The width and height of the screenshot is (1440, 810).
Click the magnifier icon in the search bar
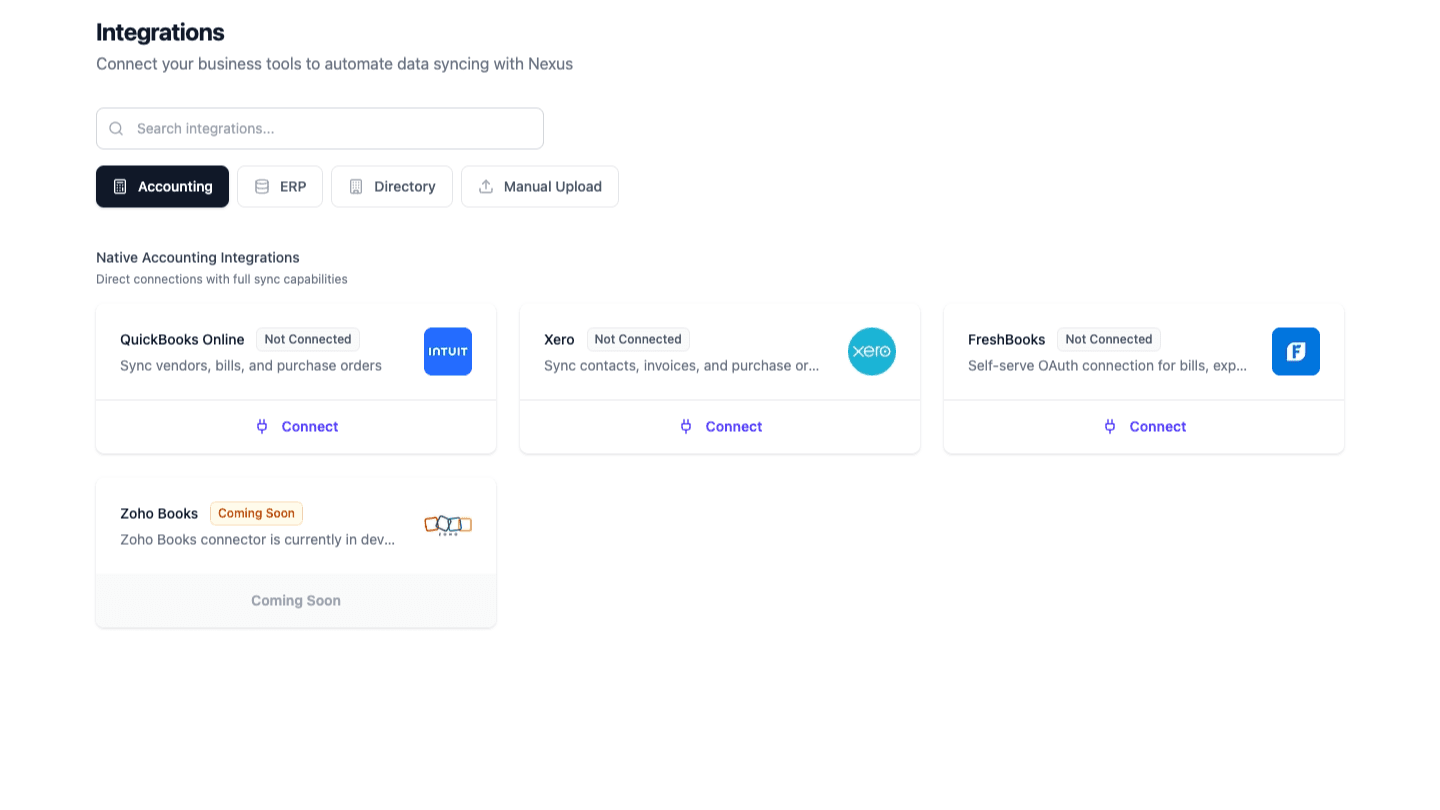[116, 128]
